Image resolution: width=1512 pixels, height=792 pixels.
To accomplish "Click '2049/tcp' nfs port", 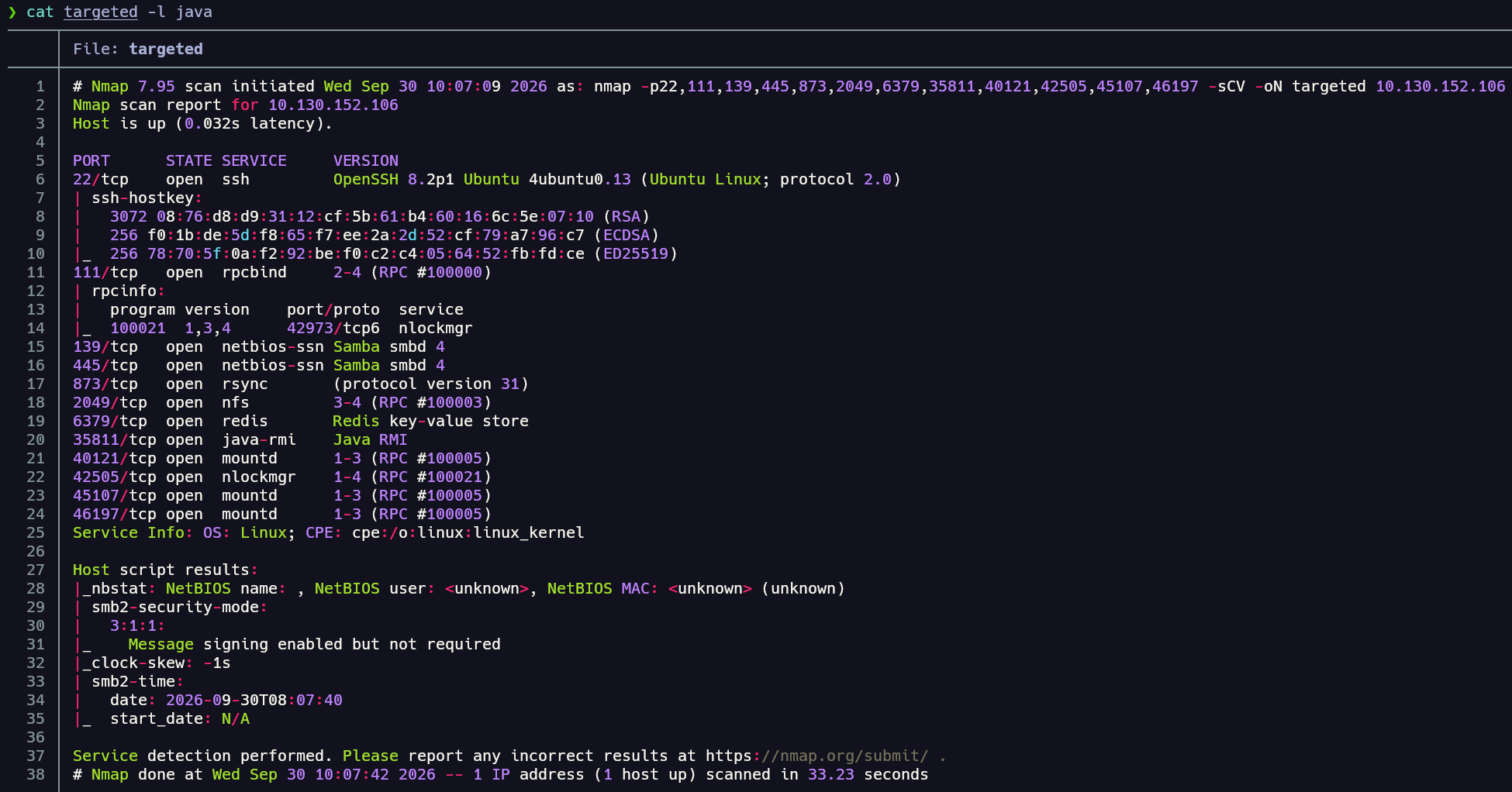I will (x=110, y=402).
